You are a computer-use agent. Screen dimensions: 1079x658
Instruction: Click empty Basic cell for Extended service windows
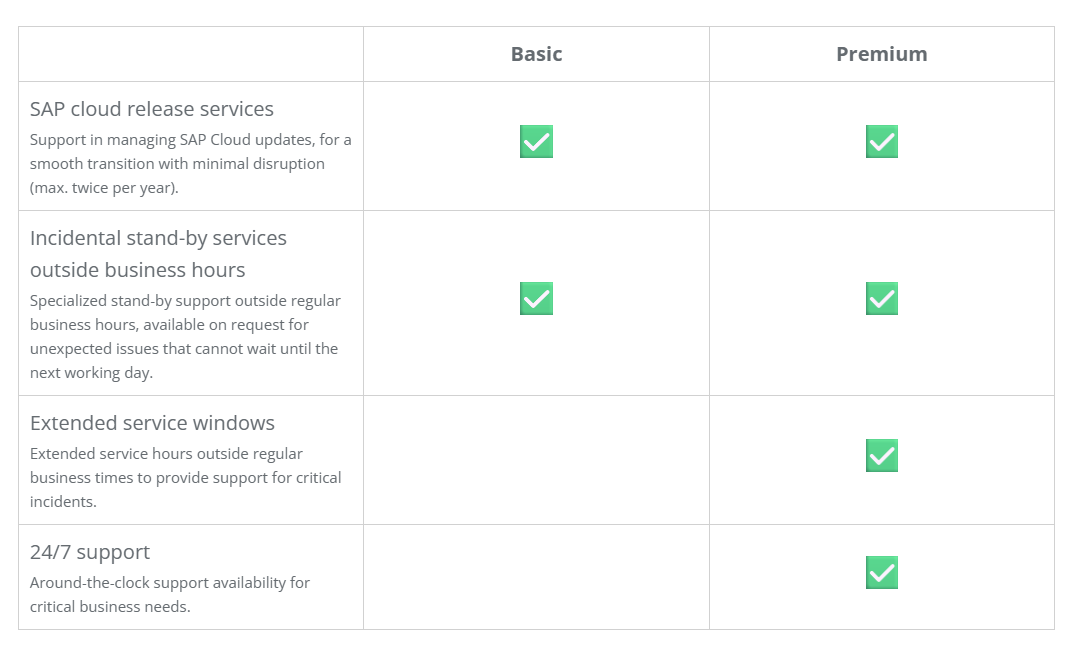point(536,460)
